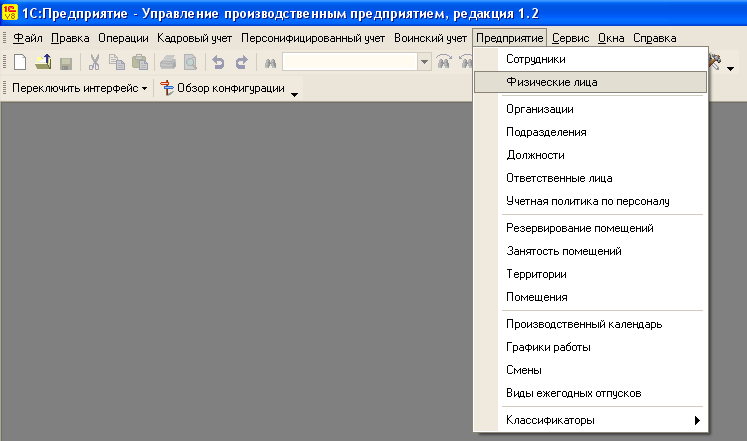Open the Правка menu
This screenshot has height=441, width=747.
[70, 38]
